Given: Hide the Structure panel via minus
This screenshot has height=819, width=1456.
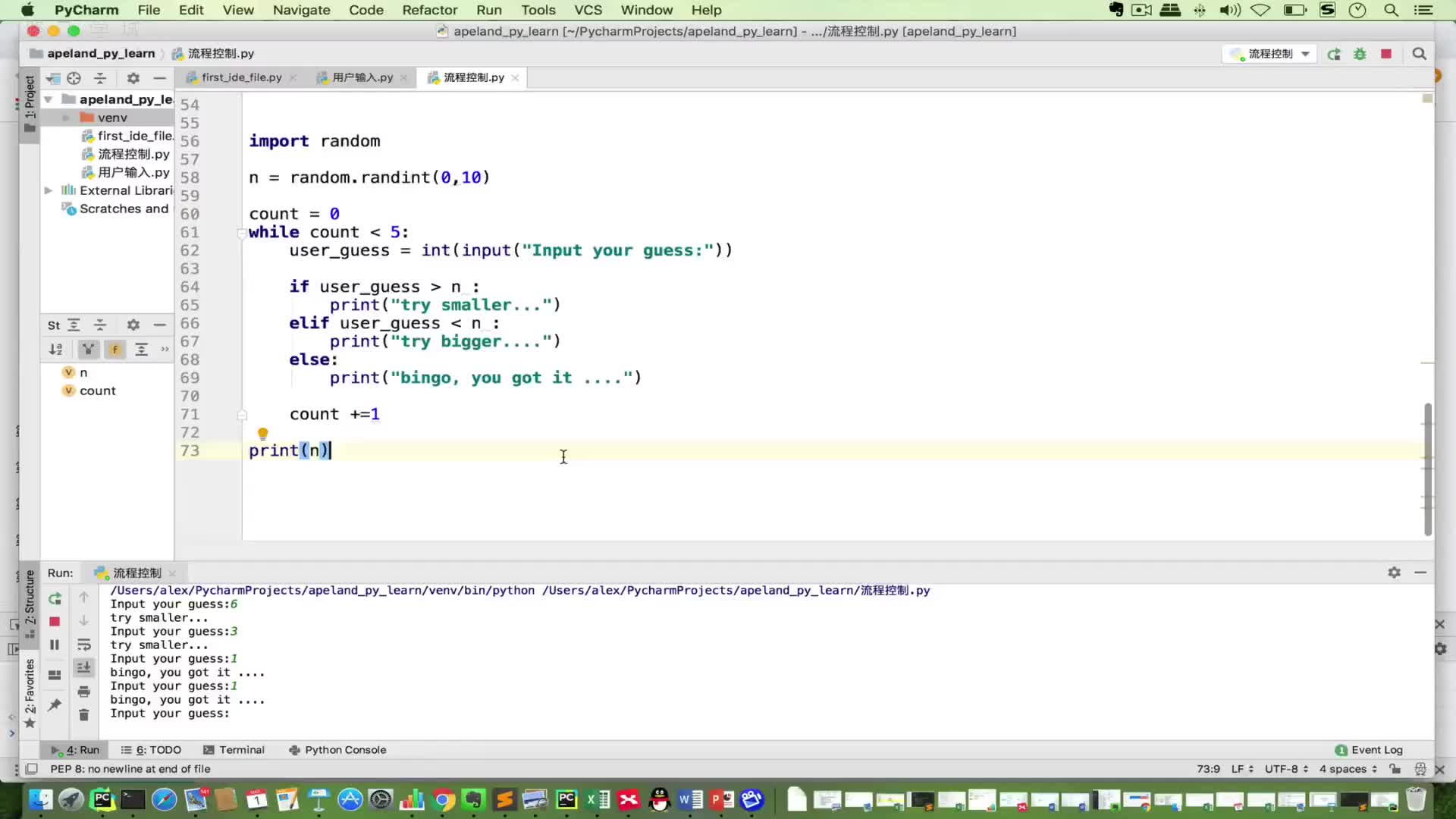Looking at the screenshot, I should pyautogui.click(x=159, y=325).
